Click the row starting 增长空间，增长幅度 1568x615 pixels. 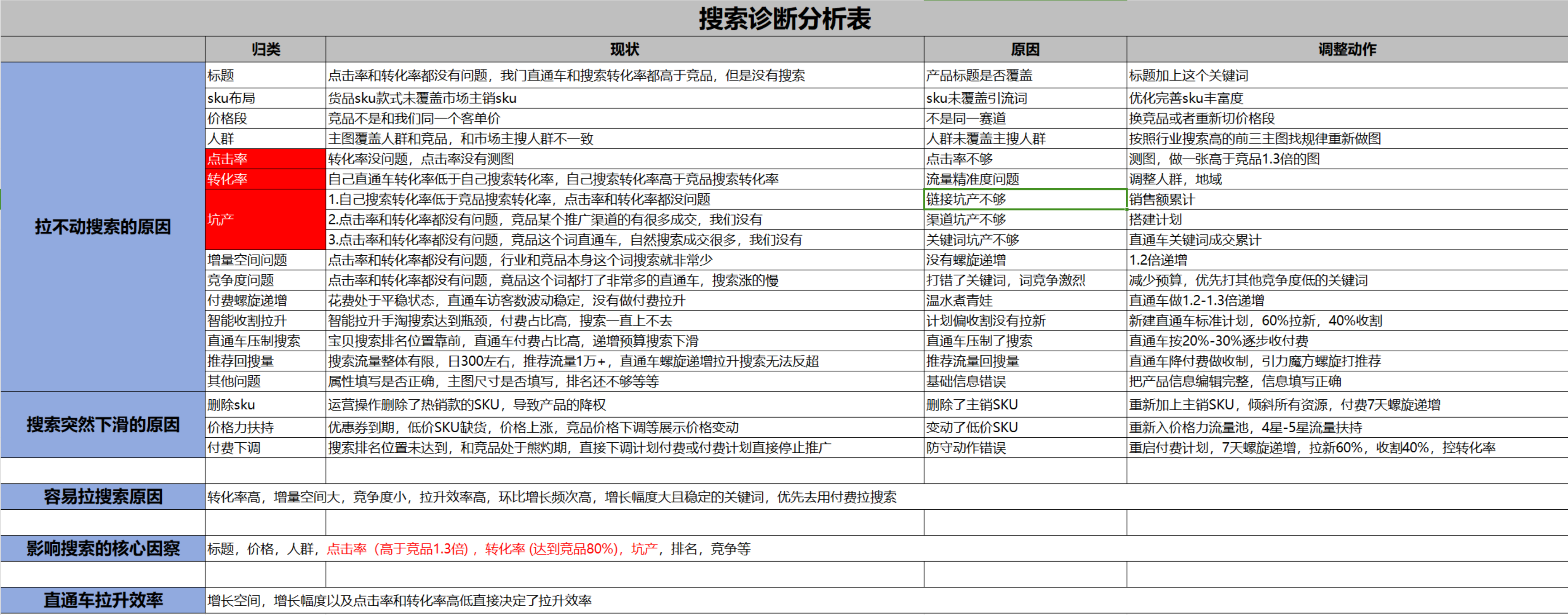[886, 600]
